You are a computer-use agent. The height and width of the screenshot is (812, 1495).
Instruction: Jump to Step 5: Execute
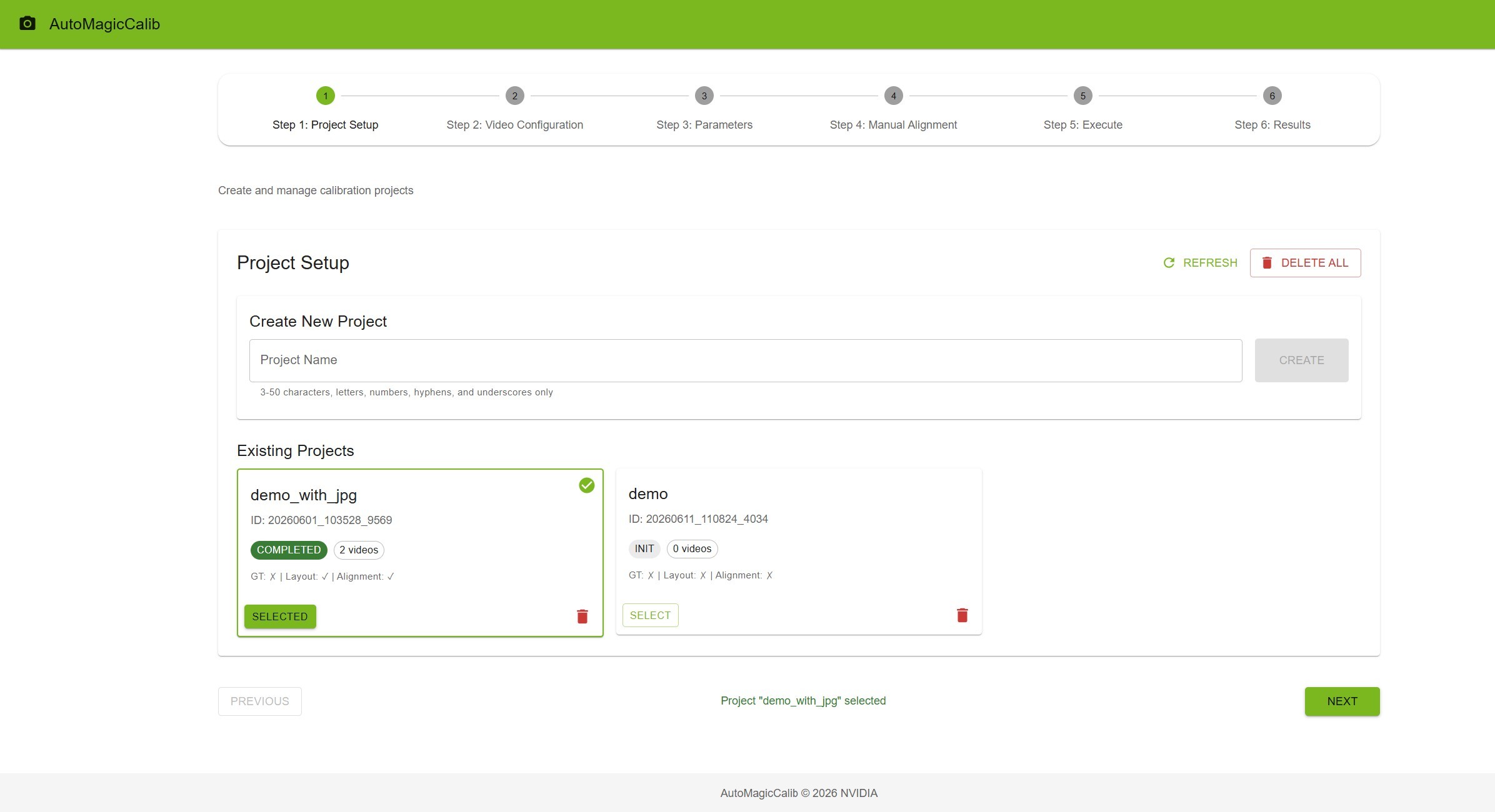coord(1082,125)
